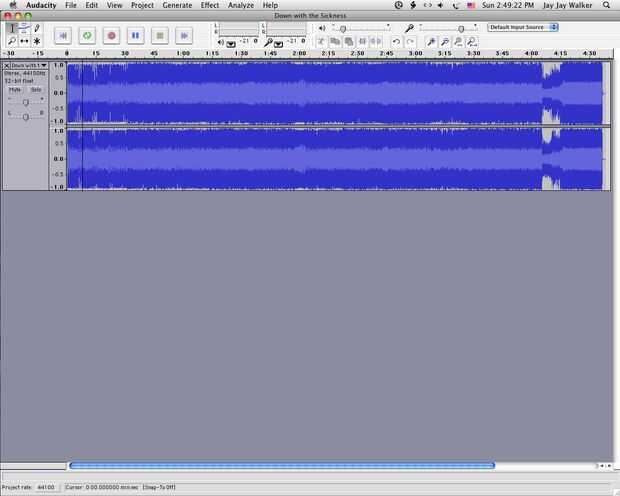Toggle the track Solo button
Screen dimensions: 620x496
click(36, 90)
